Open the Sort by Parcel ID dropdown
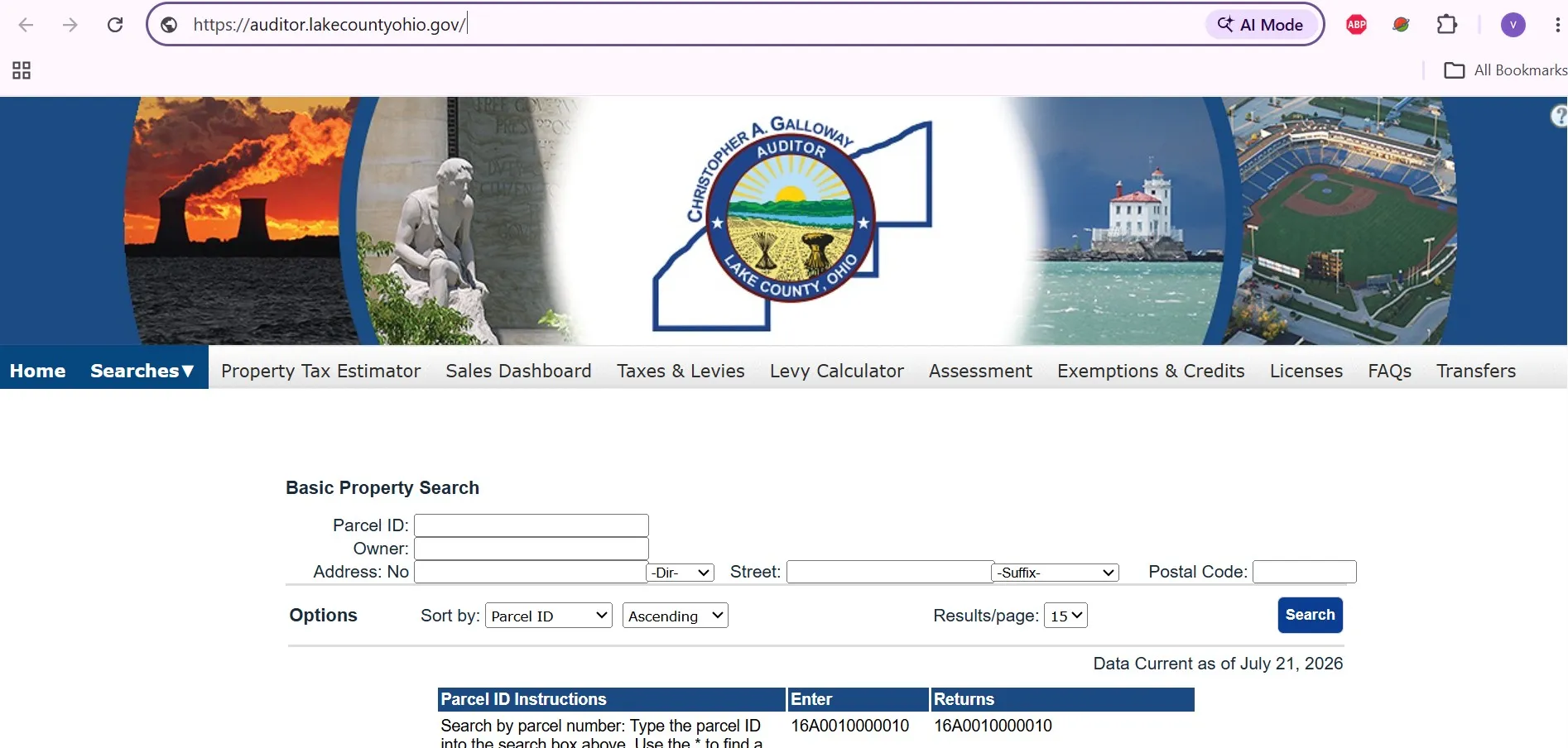The width and height of the screenshot is (1568, 748). click(549, 616)
